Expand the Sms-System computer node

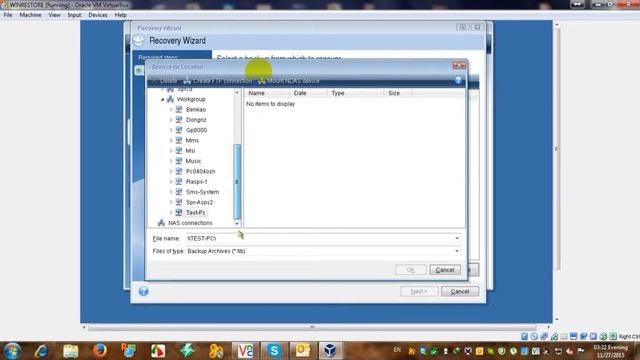click(171, 192)
